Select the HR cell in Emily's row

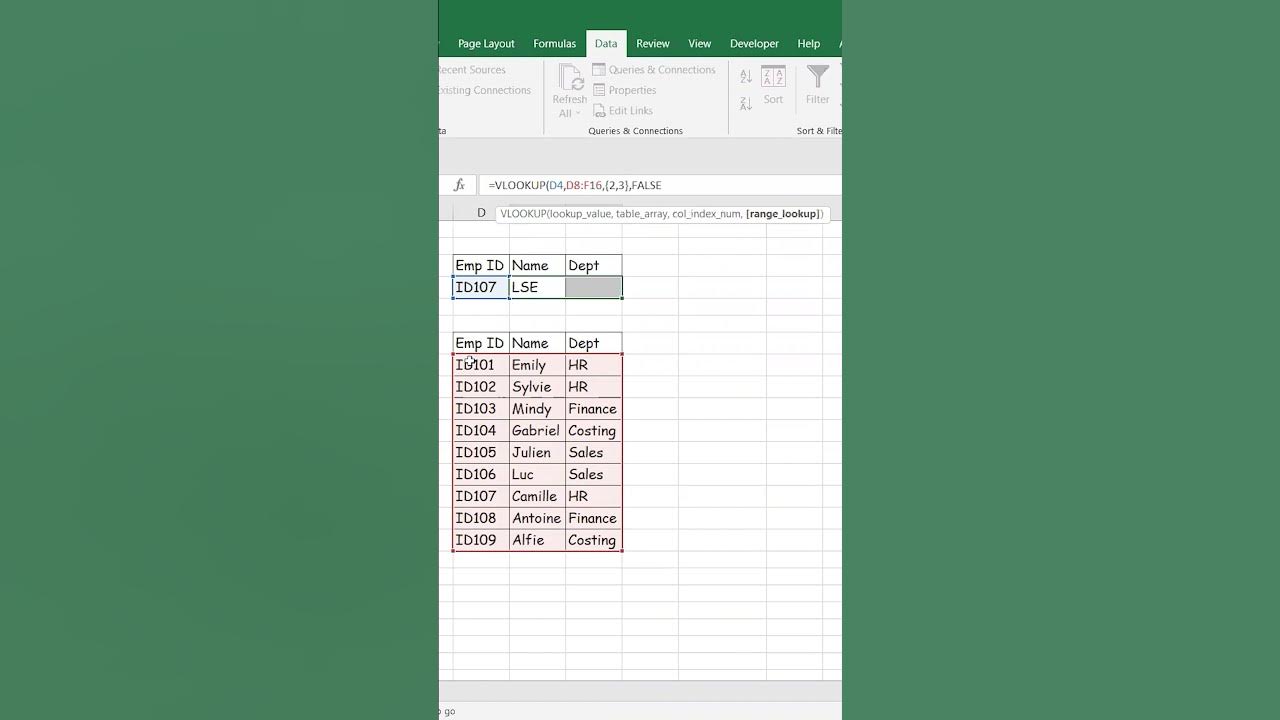pyautogui.click(x=593, y=365)
